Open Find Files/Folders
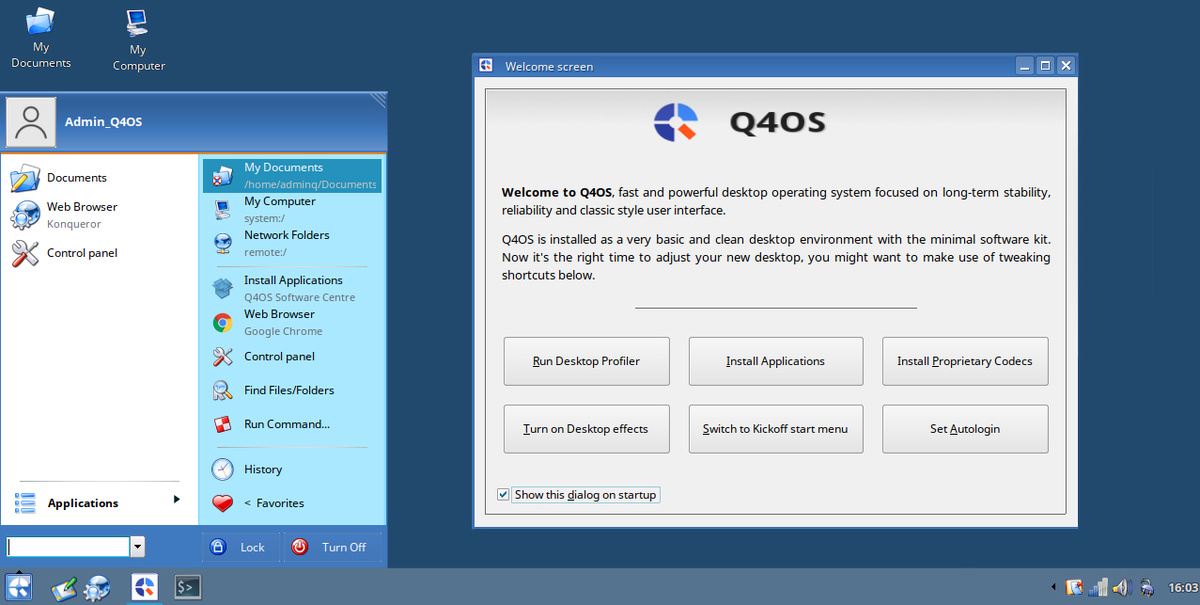 point(292,390)
